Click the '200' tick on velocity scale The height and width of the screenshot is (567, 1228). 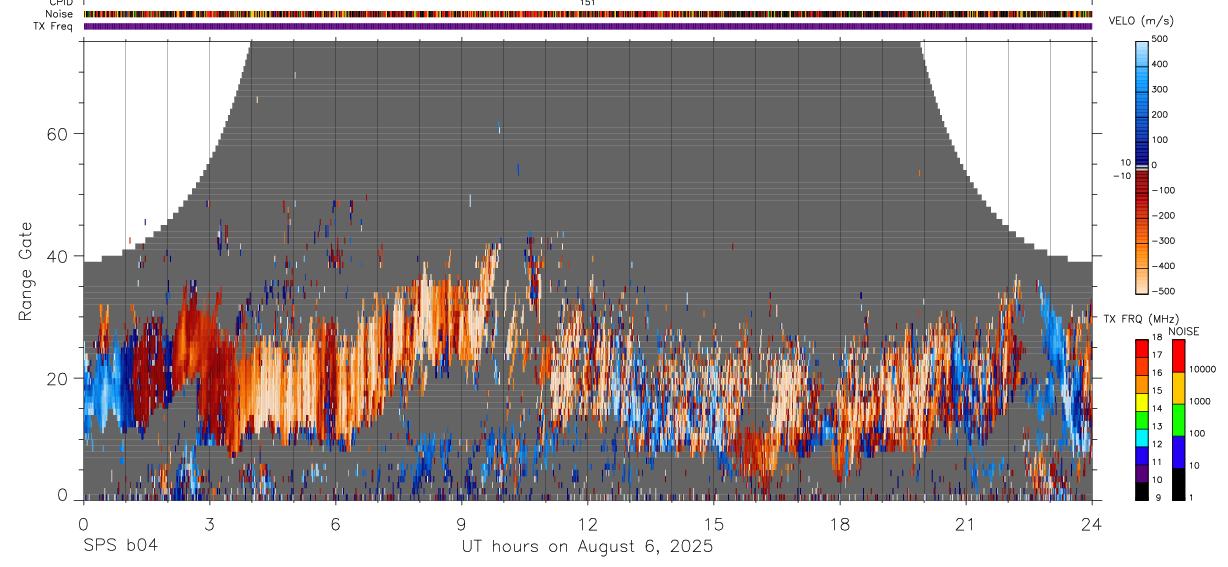[1160, 114]
